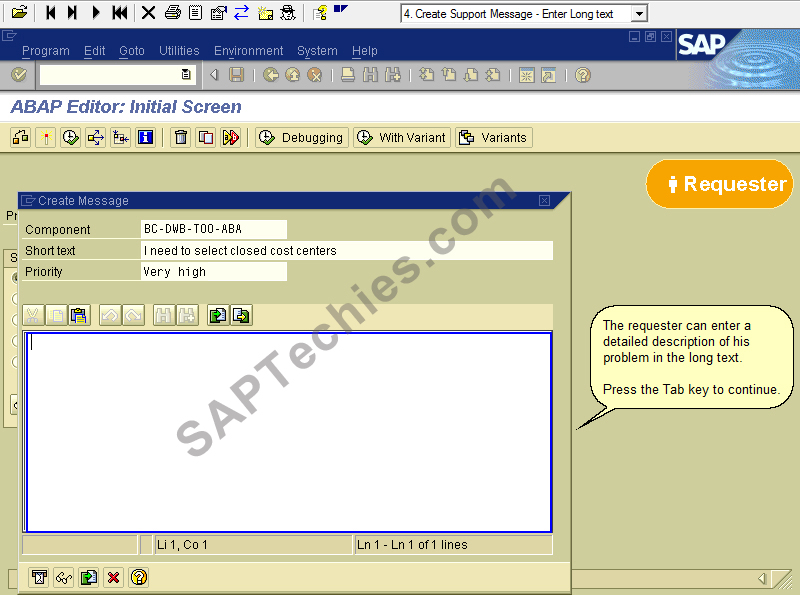Viewport: 800px width, 595px height.
Task: Click the Redo icon in editor toolbar
Action: pyautogui.click(x=134, y=315)
